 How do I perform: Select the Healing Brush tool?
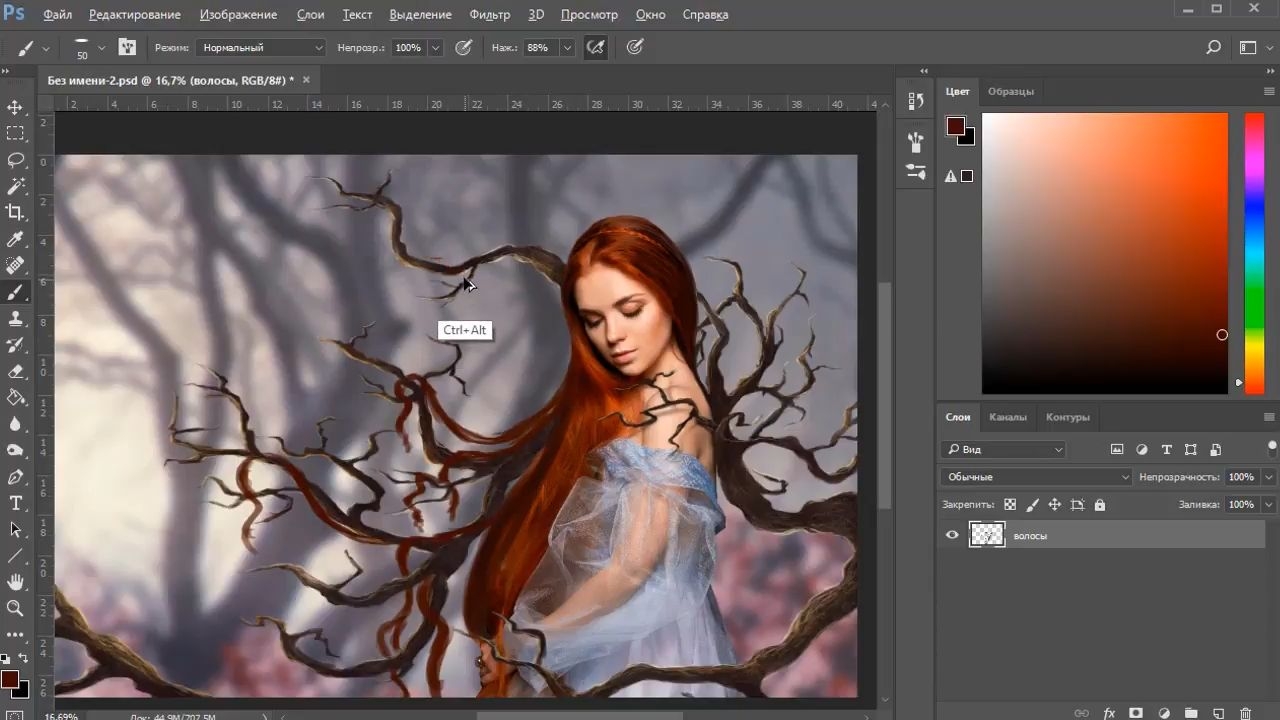point(15,265)
